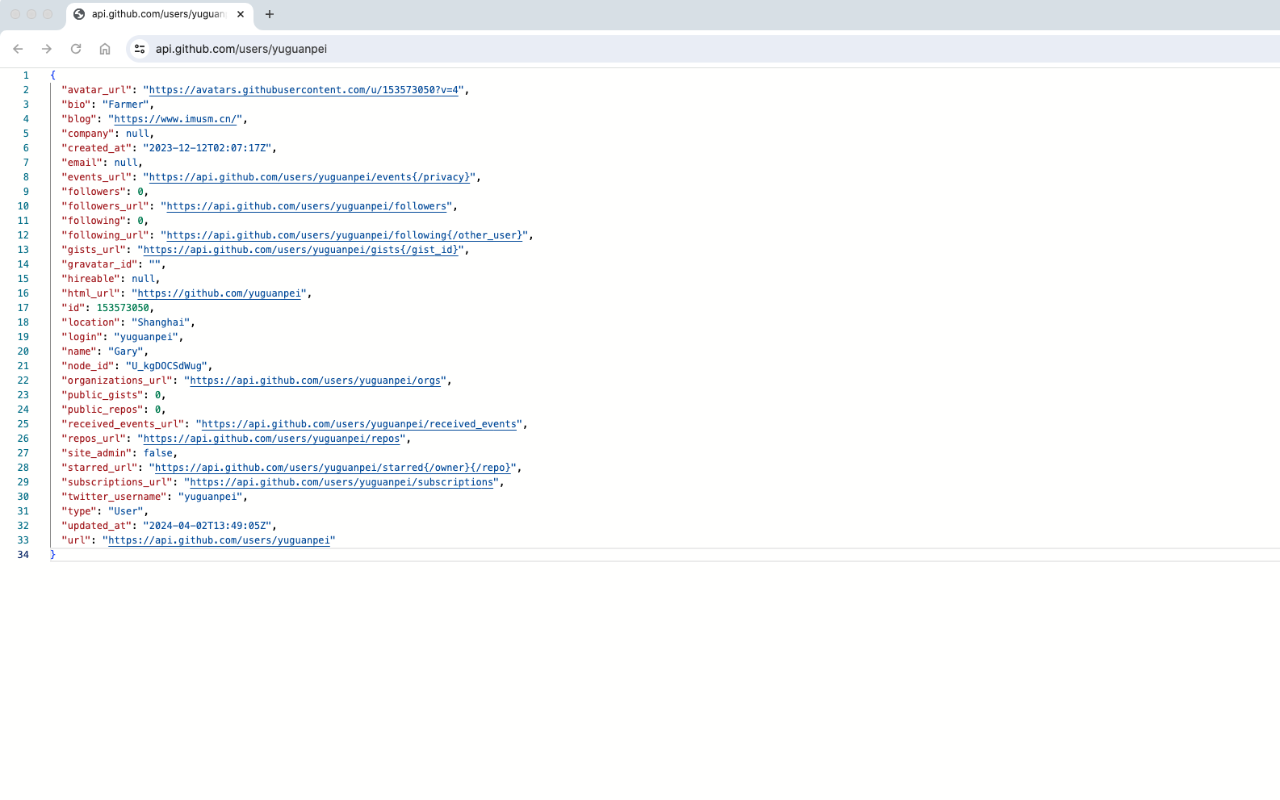Click line number 34
The height and width of the screenshot is (800, 1280).
tap(23, 554)
